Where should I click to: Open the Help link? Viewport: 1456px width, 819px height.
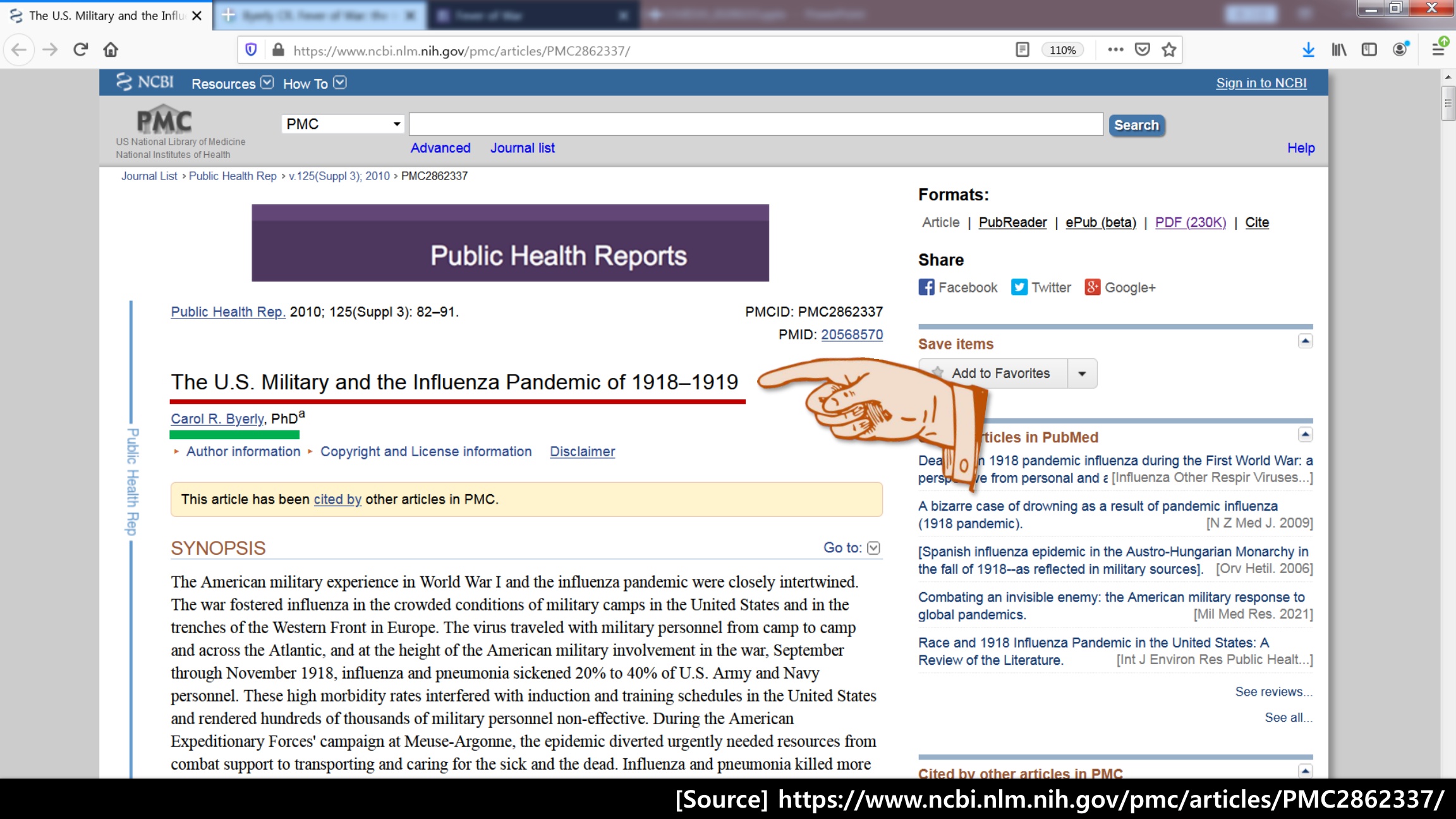[x=1301, y=148]
